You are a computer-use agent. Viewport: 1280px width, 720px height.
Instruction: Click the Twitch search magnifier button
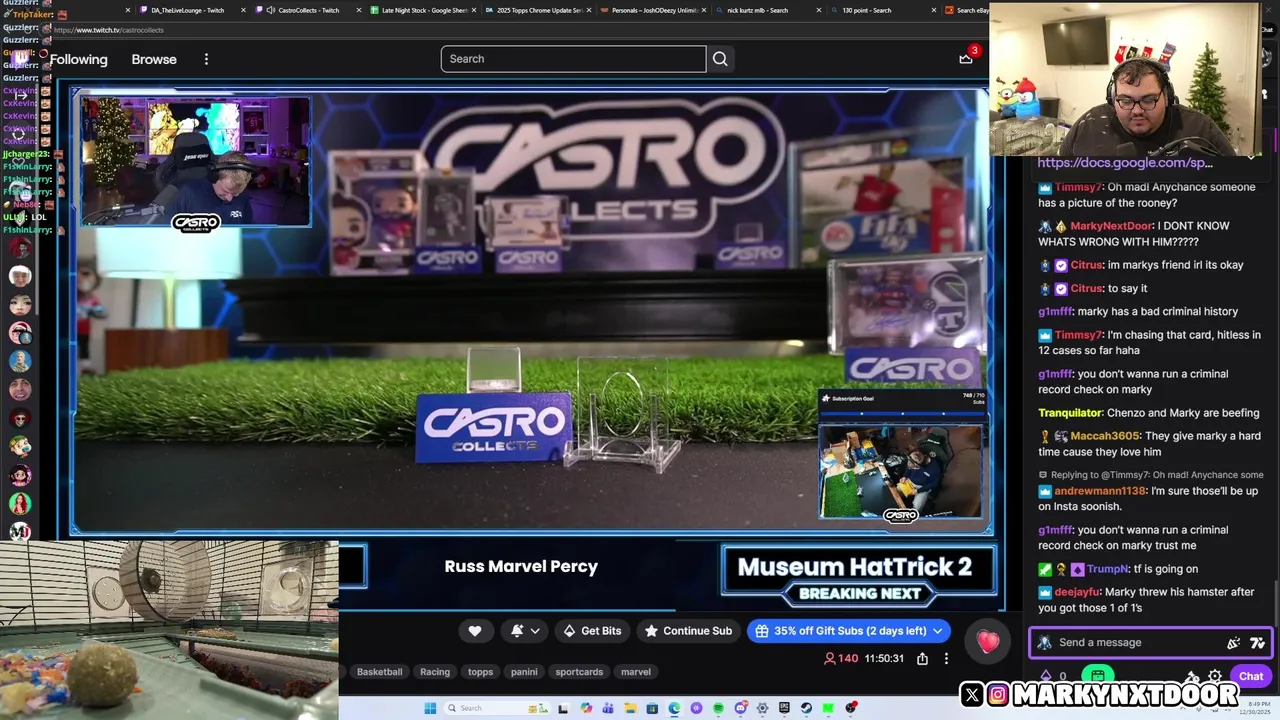coord(720,59)
